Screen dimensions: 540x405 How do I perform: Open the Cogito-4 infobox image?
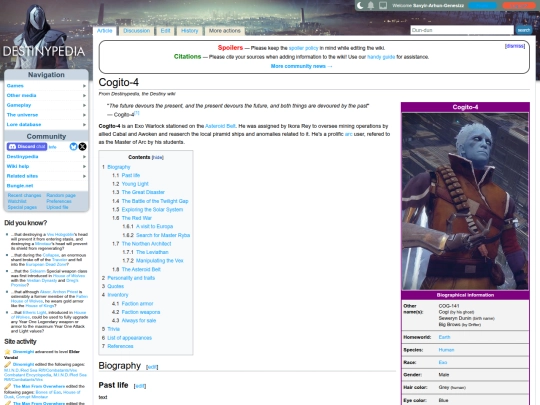coord(465,201)
